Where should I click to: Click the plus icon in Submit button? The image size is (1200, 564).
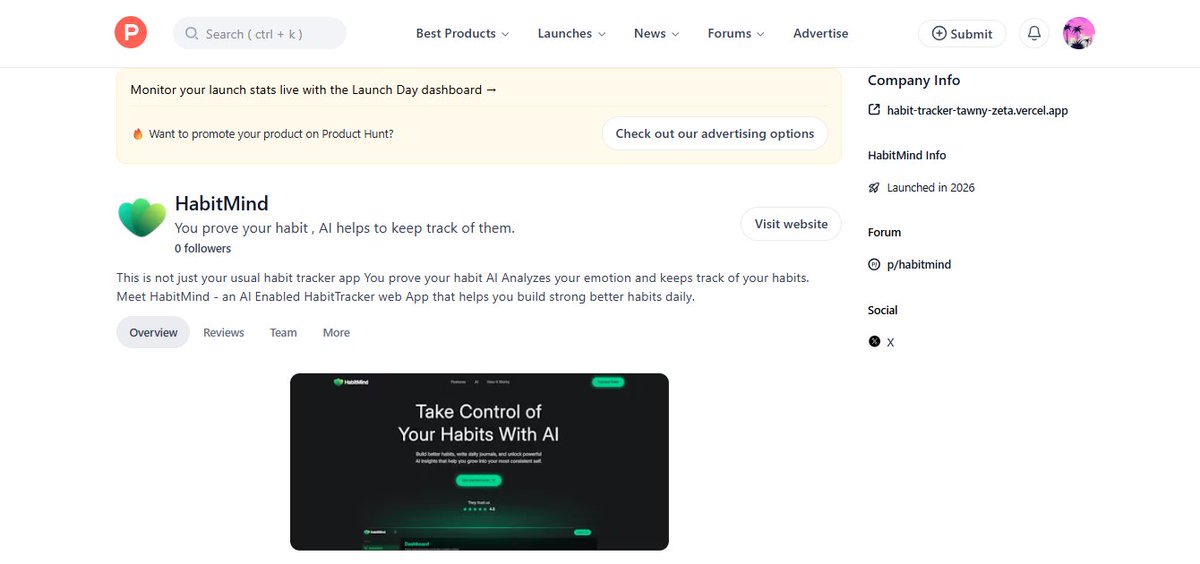tap(939, 33)
